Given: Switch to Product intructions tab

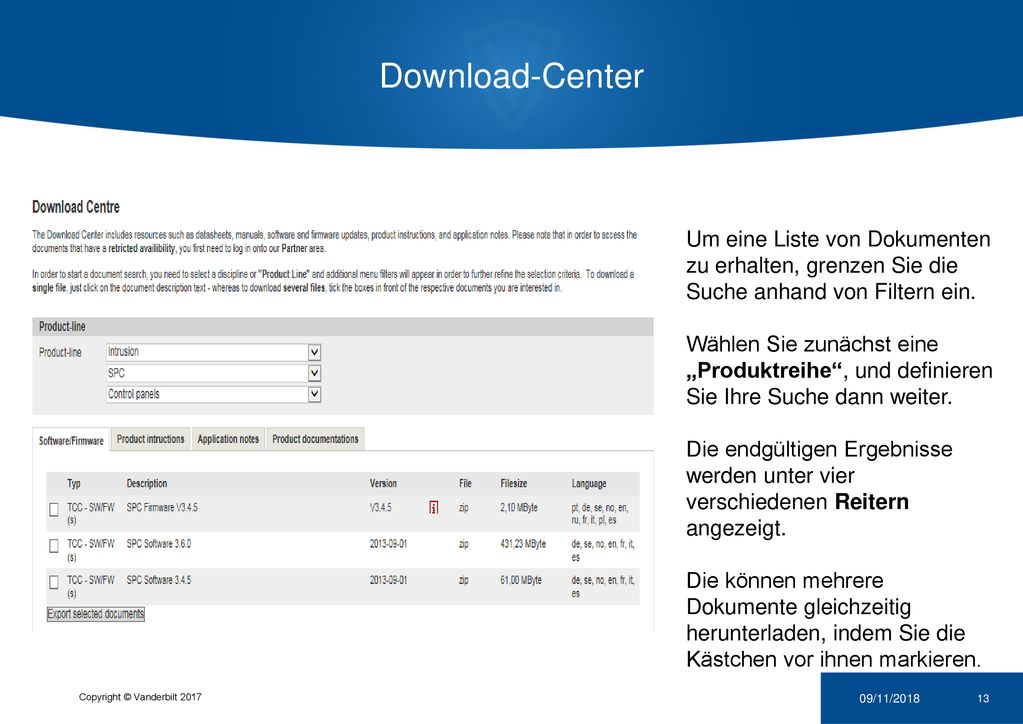Looking at the screenshot, I should (151, 439).
